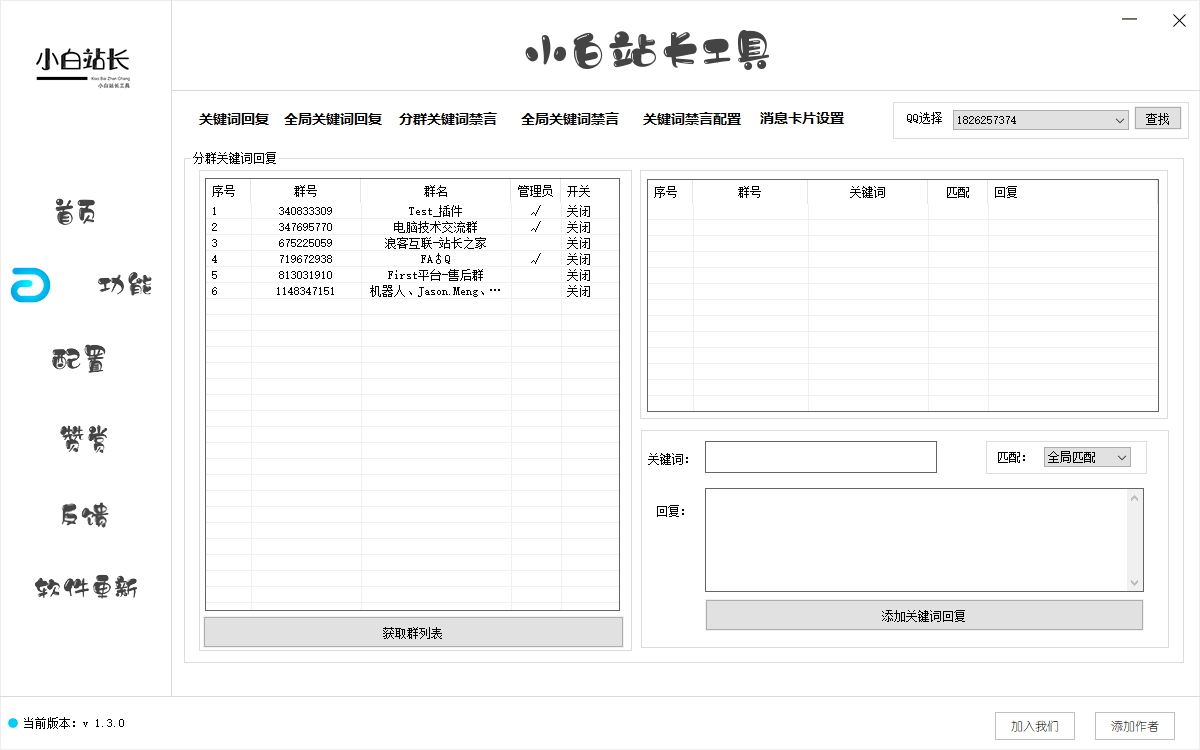This screenshot has width=1200, height=750.
Task: Open the 配置 sidebar page
Action: coord(80,360)
